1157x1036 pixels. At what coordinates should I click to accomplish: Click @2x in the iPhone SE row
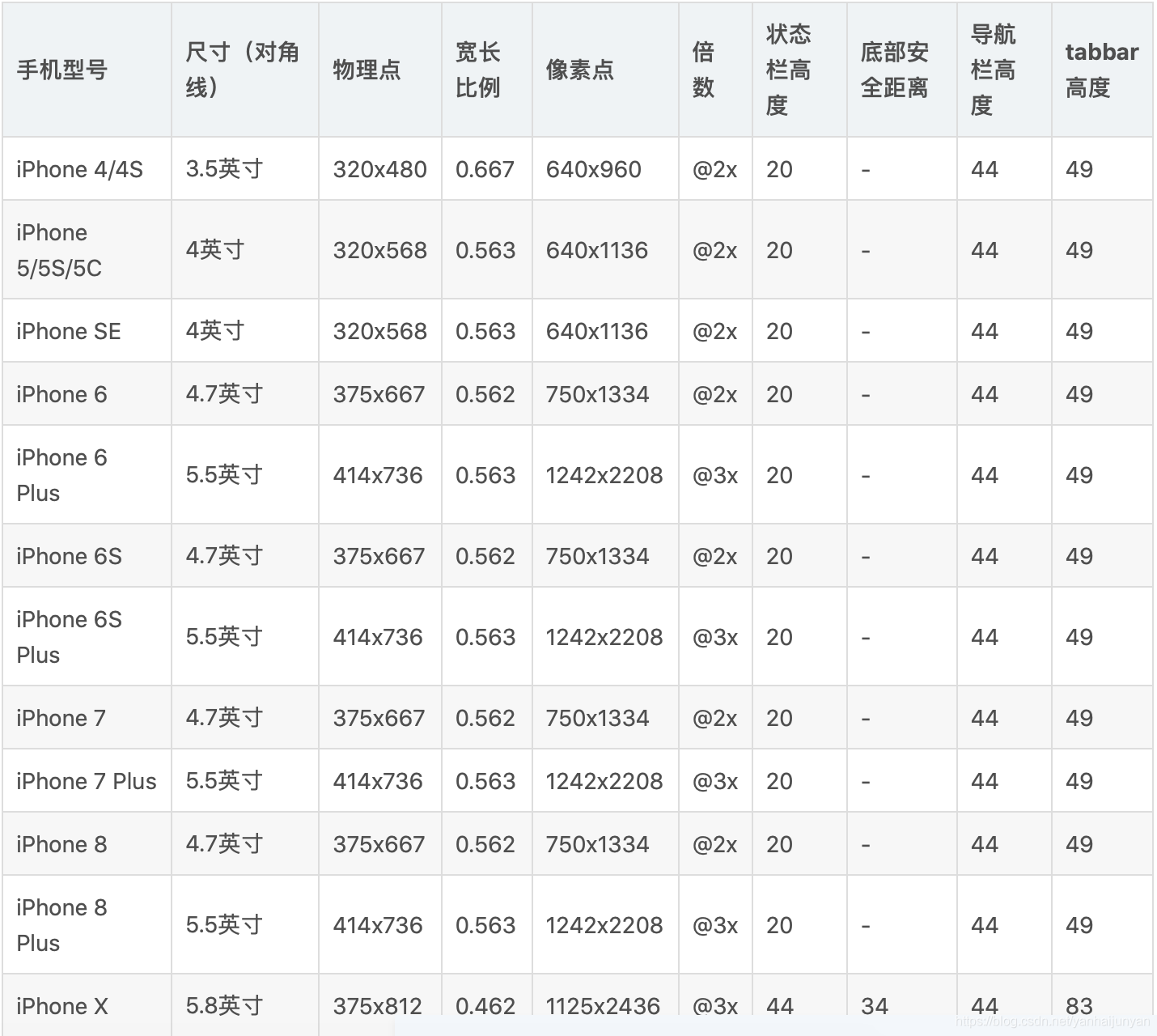(714, 331)
